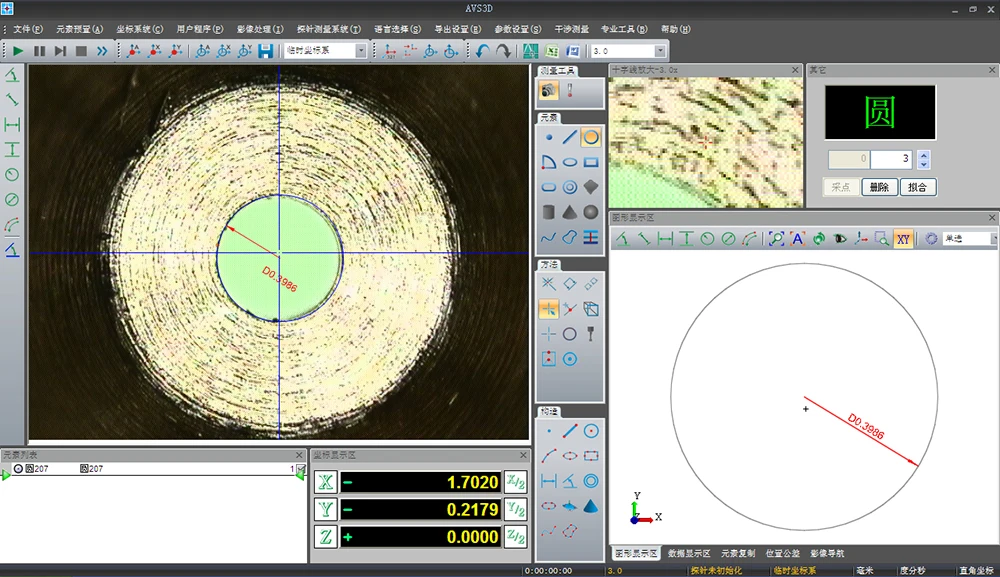Toggle the checkbox on the 圆207 list row
Image resolution: width=1000 pixels, height=577 pixels.
[300, 468]
